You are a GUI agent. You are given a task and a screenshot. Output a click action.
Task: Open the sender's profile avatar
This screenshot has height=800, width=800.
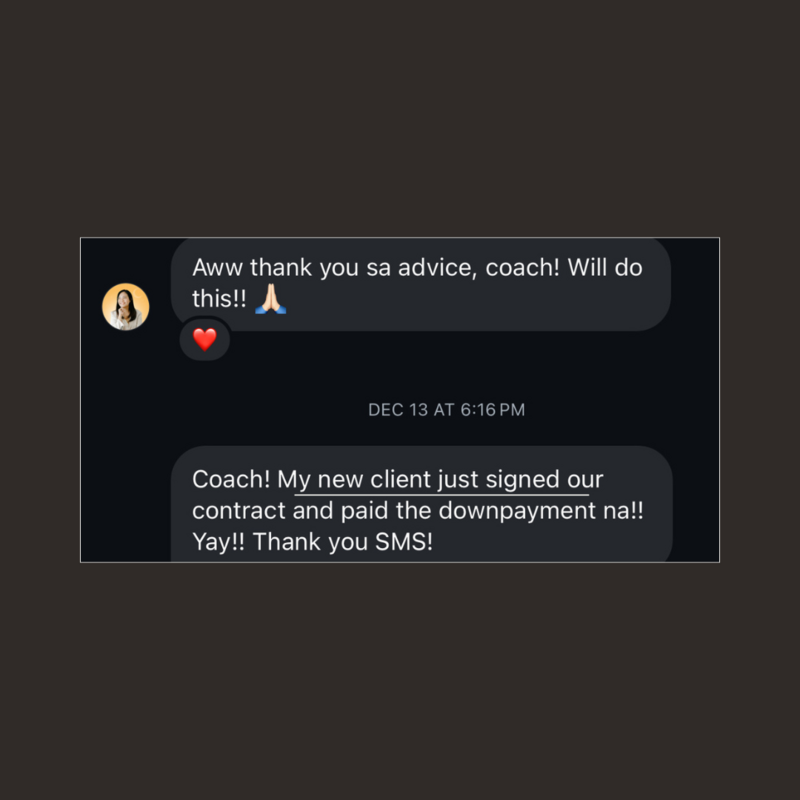click(125, 307)
